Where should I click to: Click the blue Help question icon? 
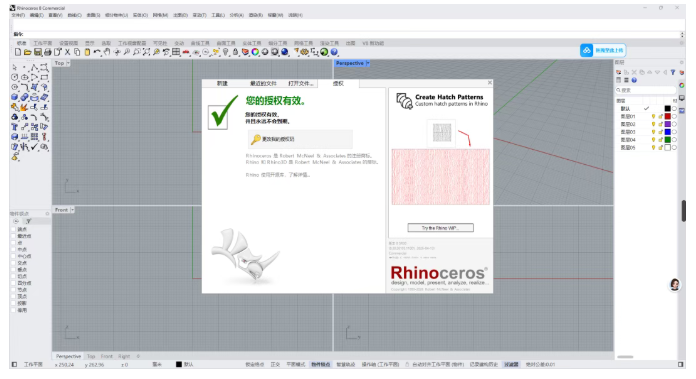(x=334, y=52)
